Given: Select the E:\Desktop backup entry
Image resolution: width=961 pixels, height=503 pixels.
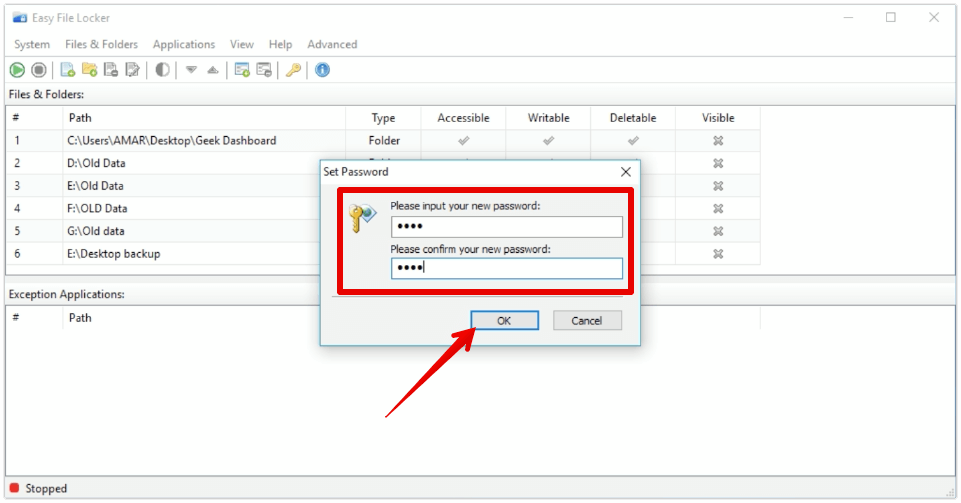Looking at the screenshot, I should tap(113, 254).
